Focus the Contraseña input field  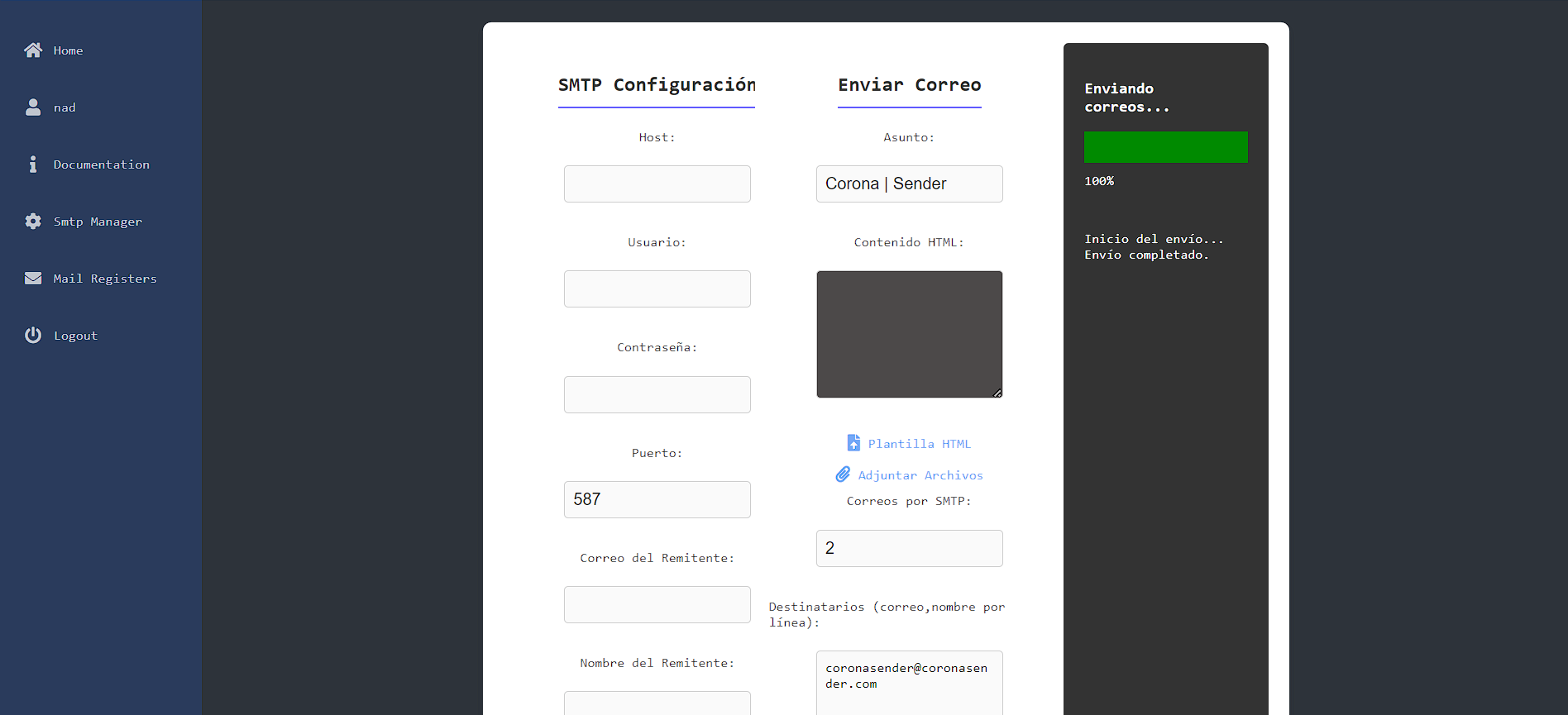(x=657, y=394)
